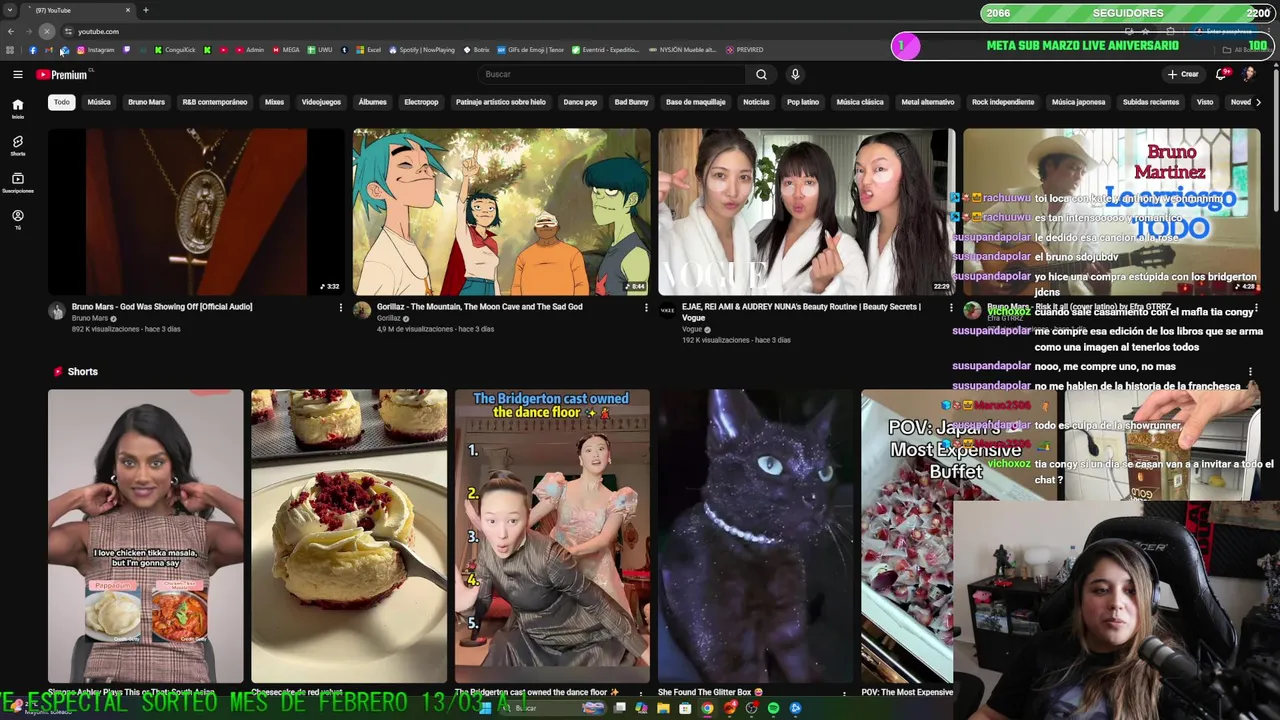Select the R&B contemporáneo chip
Screen dimensions: 1280x720
(215, 102)
